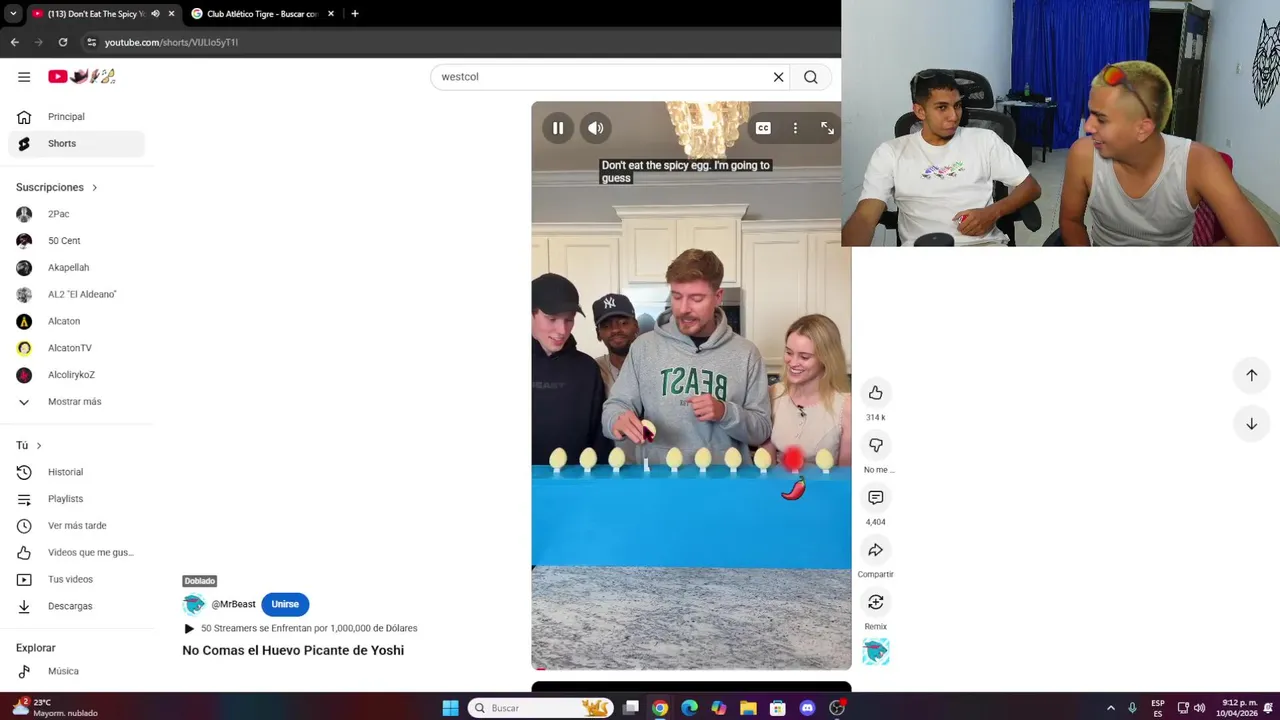
Task: Close the Club Atlético Tigre tab
Action: pos(330,14)
